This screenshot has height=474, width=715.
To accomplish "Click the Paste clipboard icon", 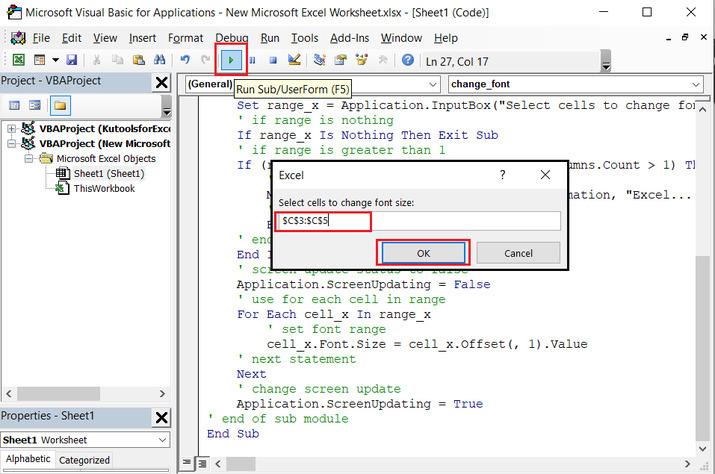I will [x=139, y=60].
